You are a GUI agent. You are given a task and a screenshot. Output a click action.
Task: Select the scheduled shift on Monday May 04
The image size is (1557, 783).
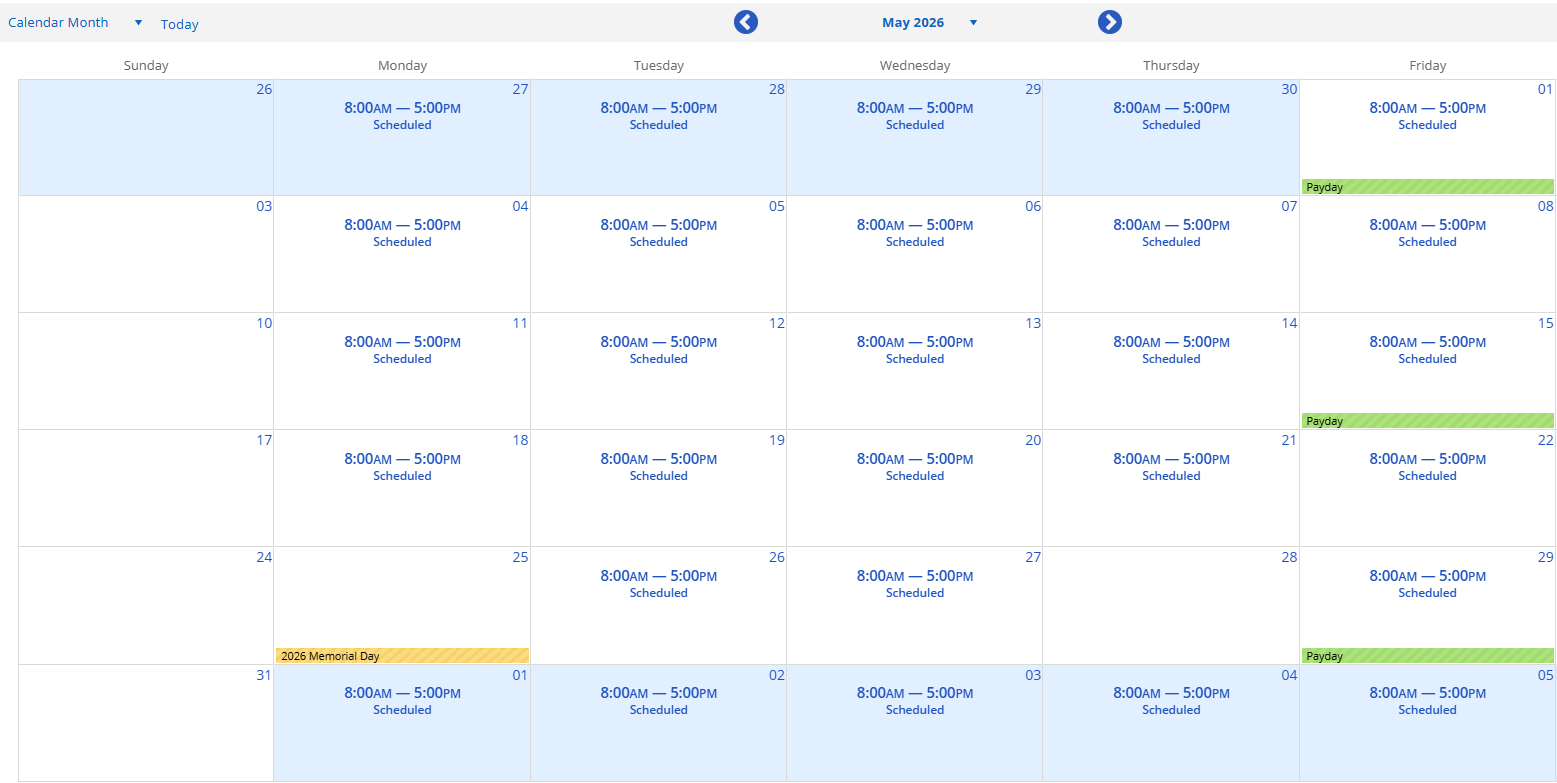(x=402, y=233)
